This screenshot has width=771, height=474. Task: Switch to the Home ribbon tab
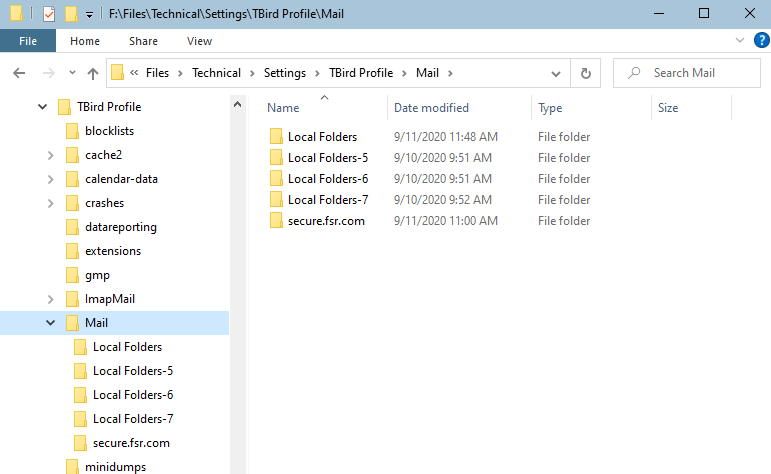click(85, 41)
